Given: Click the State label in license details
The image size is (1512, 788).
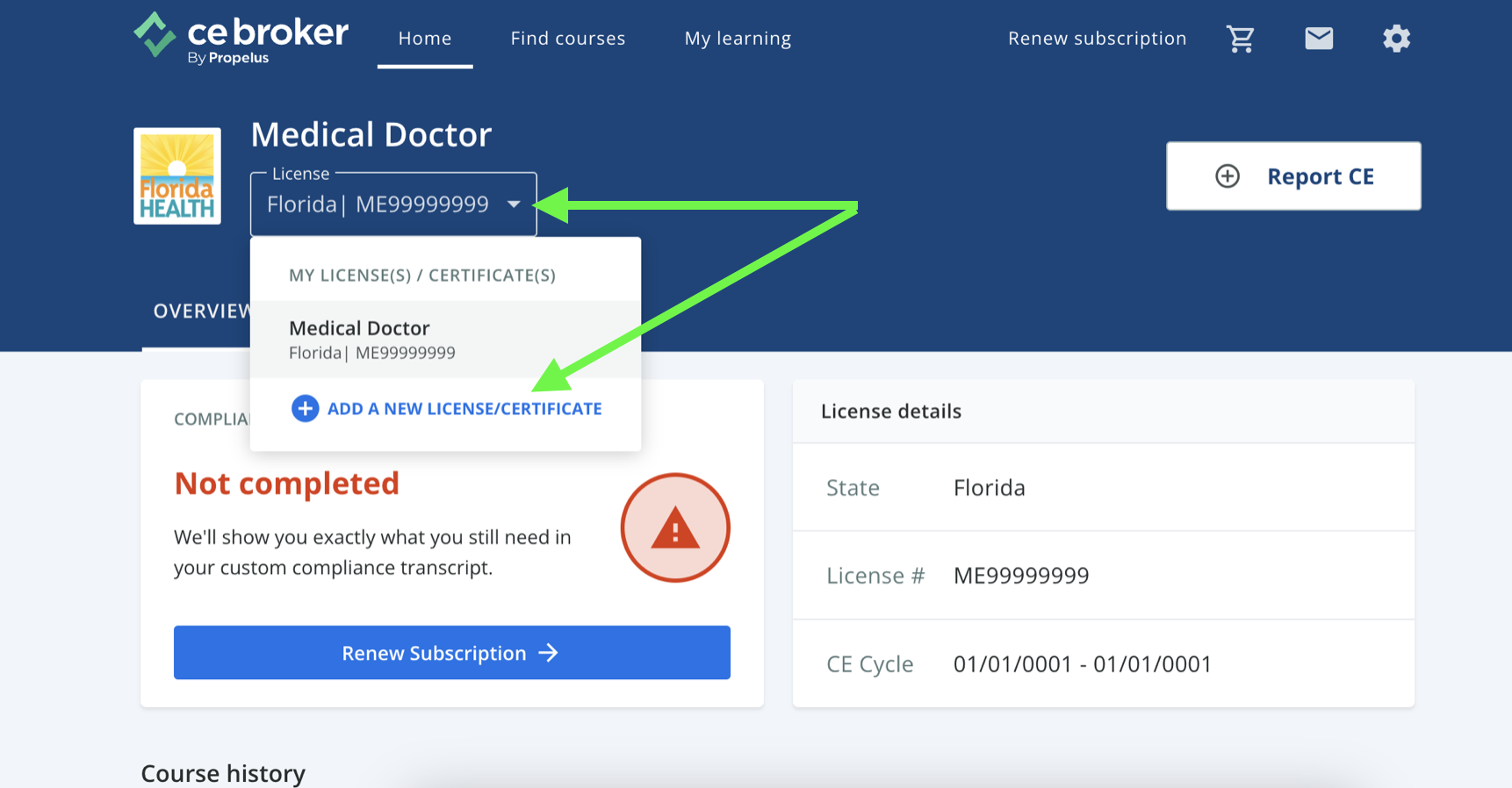Looking at the screenshot, I should point(853,488).
